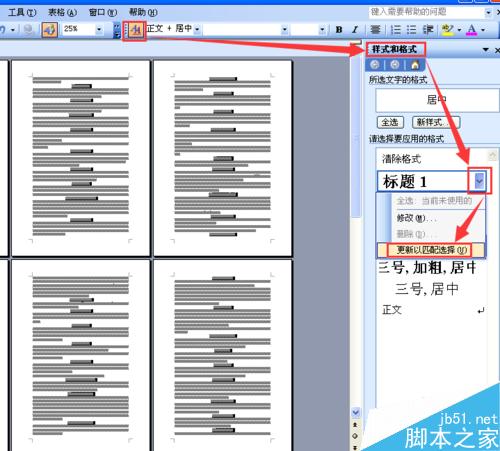Click the home icon in task pane
This screenshot has height=451, width=500.
(415, 65)
